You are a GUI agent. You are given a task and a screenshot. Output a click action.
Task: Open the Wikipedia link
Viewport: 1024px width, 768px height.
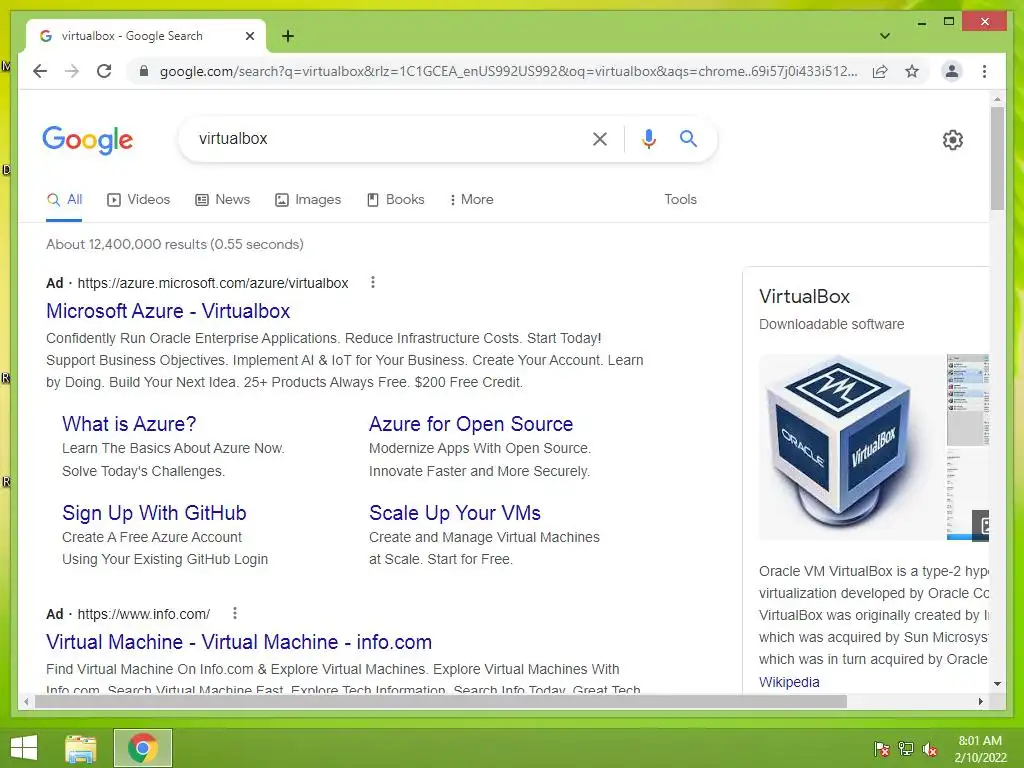click(789, 682)
